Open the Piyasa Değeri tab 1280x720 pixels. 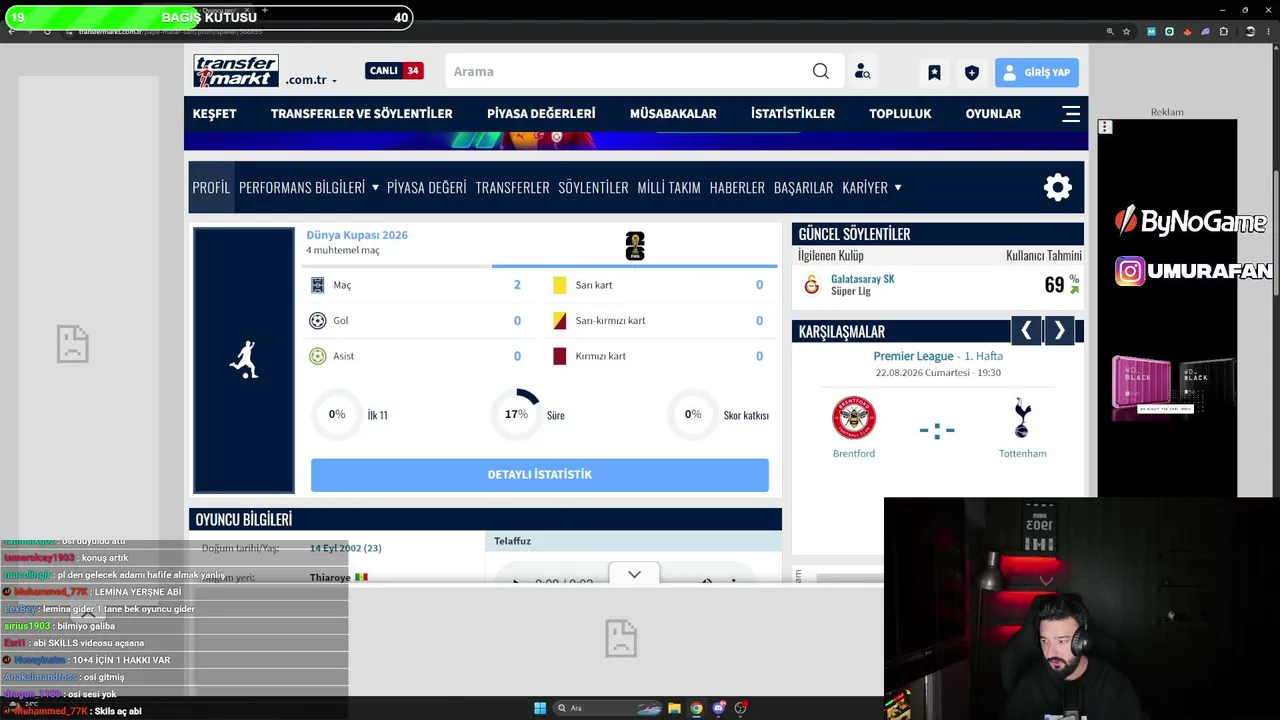[x=427, y=187]
